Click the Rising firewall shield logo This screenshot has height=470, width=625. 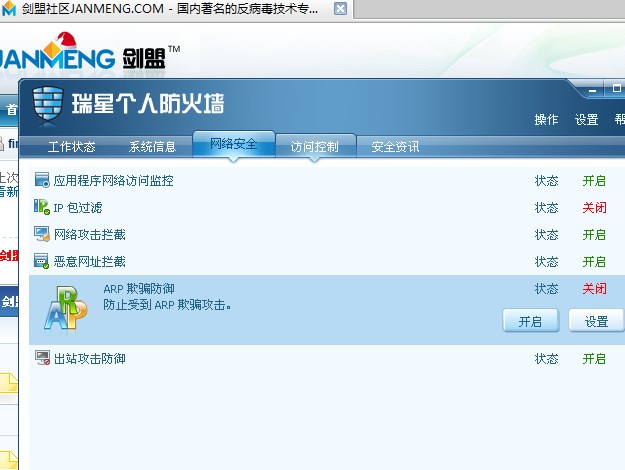[48, 104]
